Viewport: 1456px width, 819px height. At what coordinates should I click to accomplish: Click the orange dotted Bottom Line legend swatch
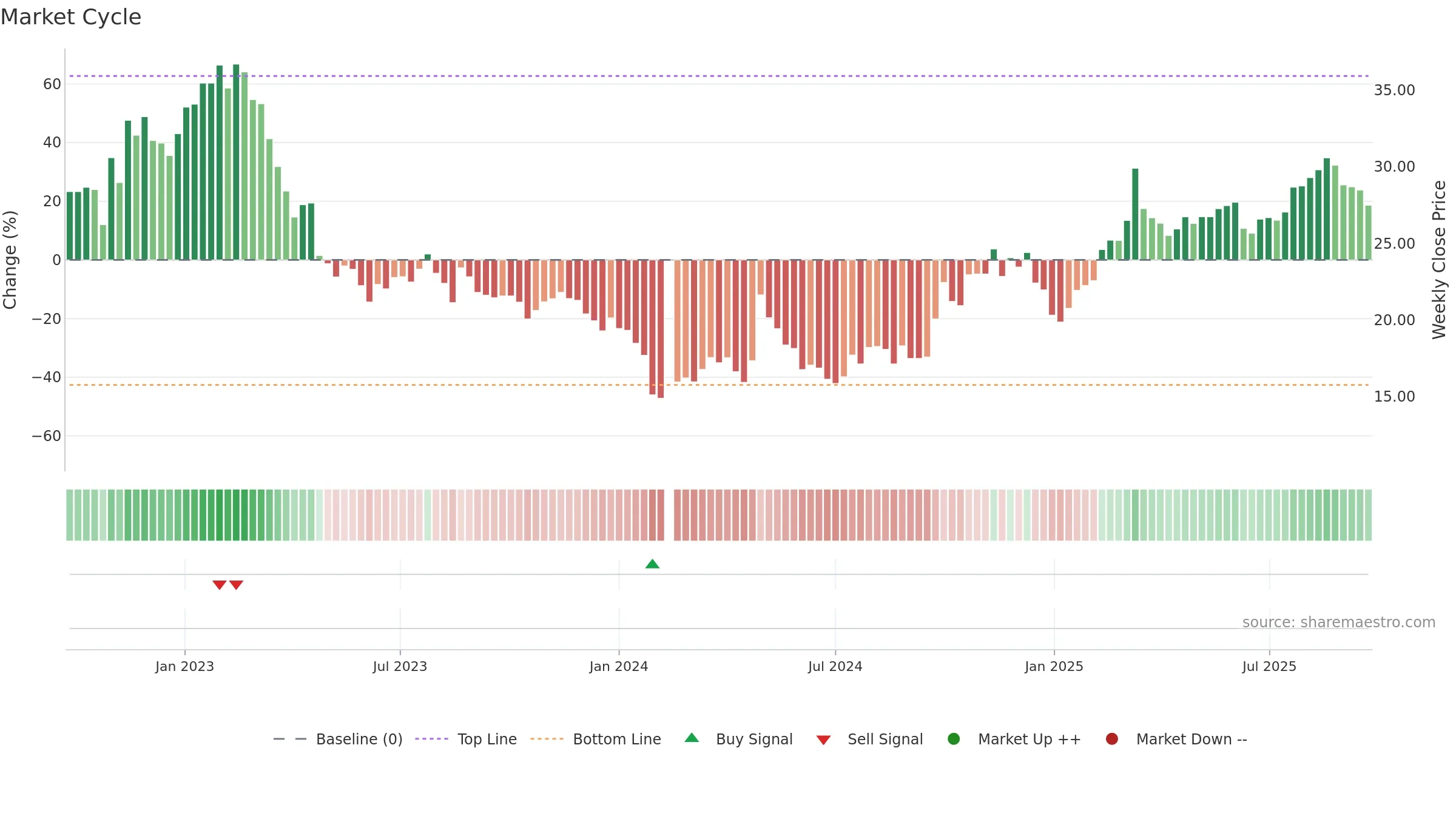[547, 739]
